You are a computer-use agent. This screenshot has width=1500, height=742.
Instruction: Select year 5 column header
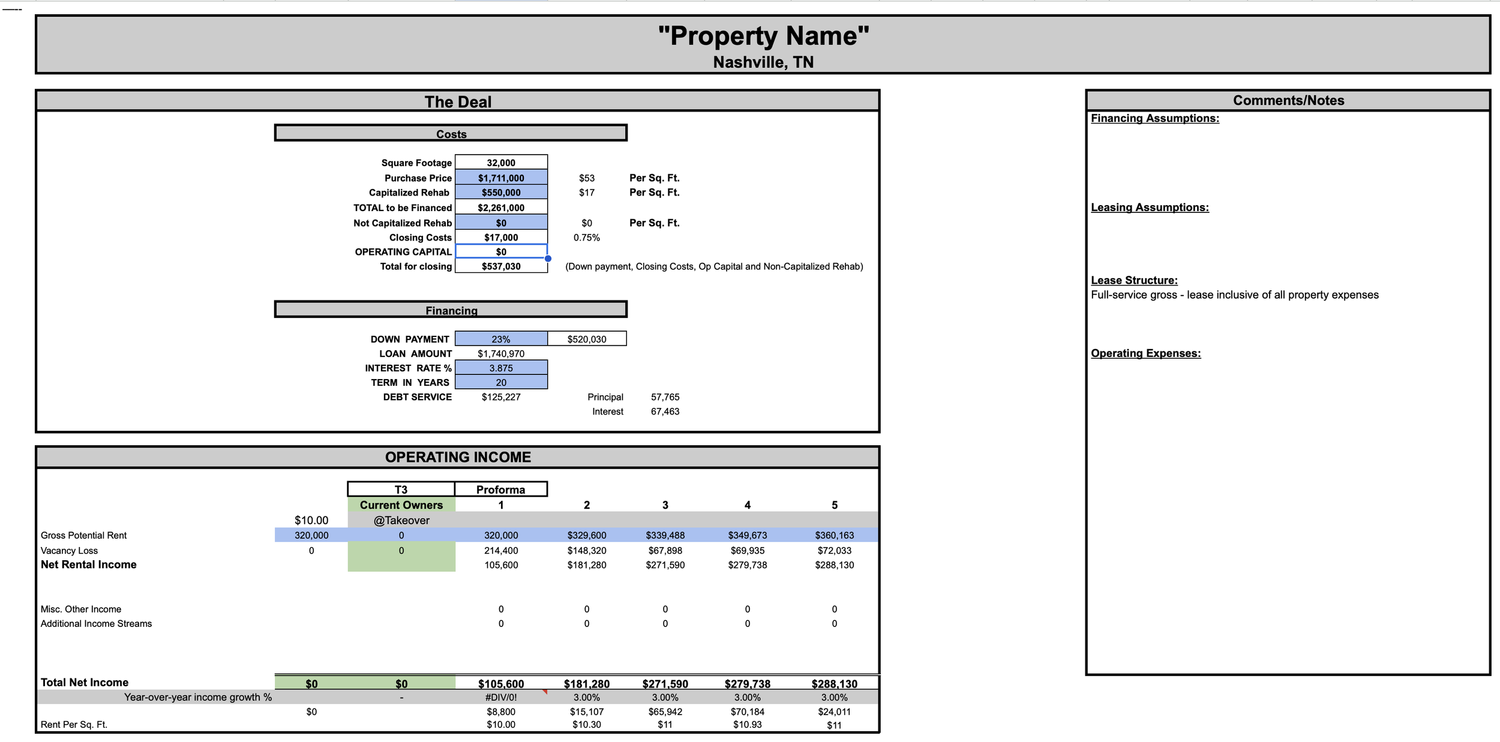(834, 505)
